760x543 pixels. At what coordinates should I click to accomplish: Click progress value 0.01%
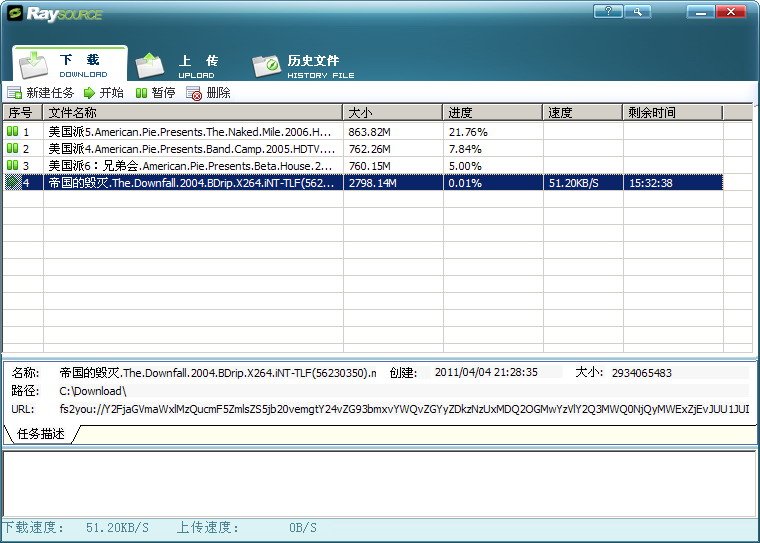[x=465, y=183]
